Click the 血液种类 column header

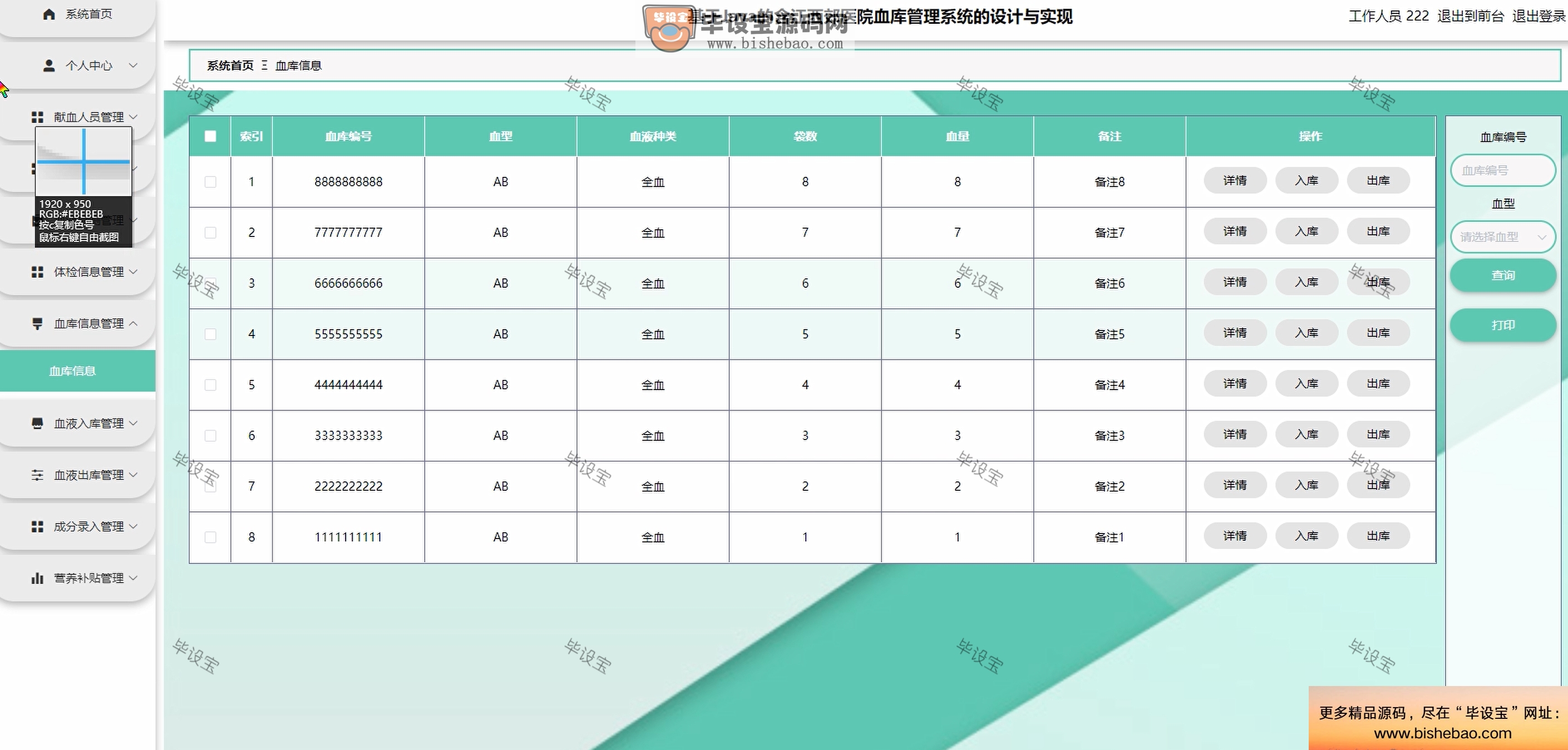coord(653,136)
